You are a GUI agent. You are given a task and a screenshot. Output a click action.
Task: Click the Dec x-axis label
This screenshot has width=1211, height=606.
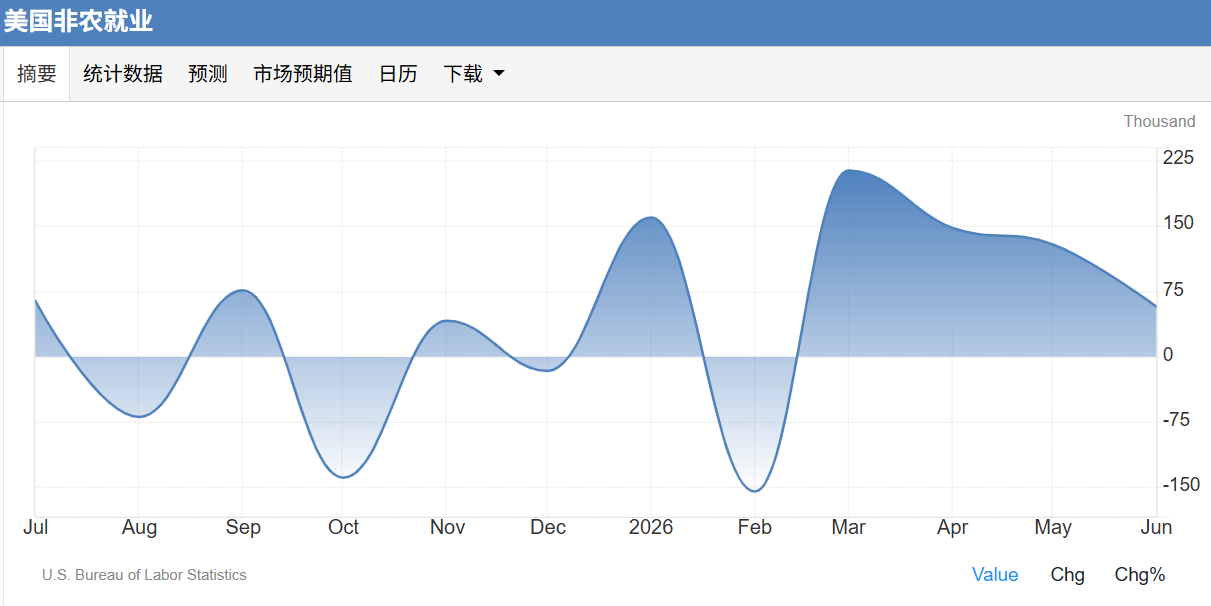click(548, 527)
